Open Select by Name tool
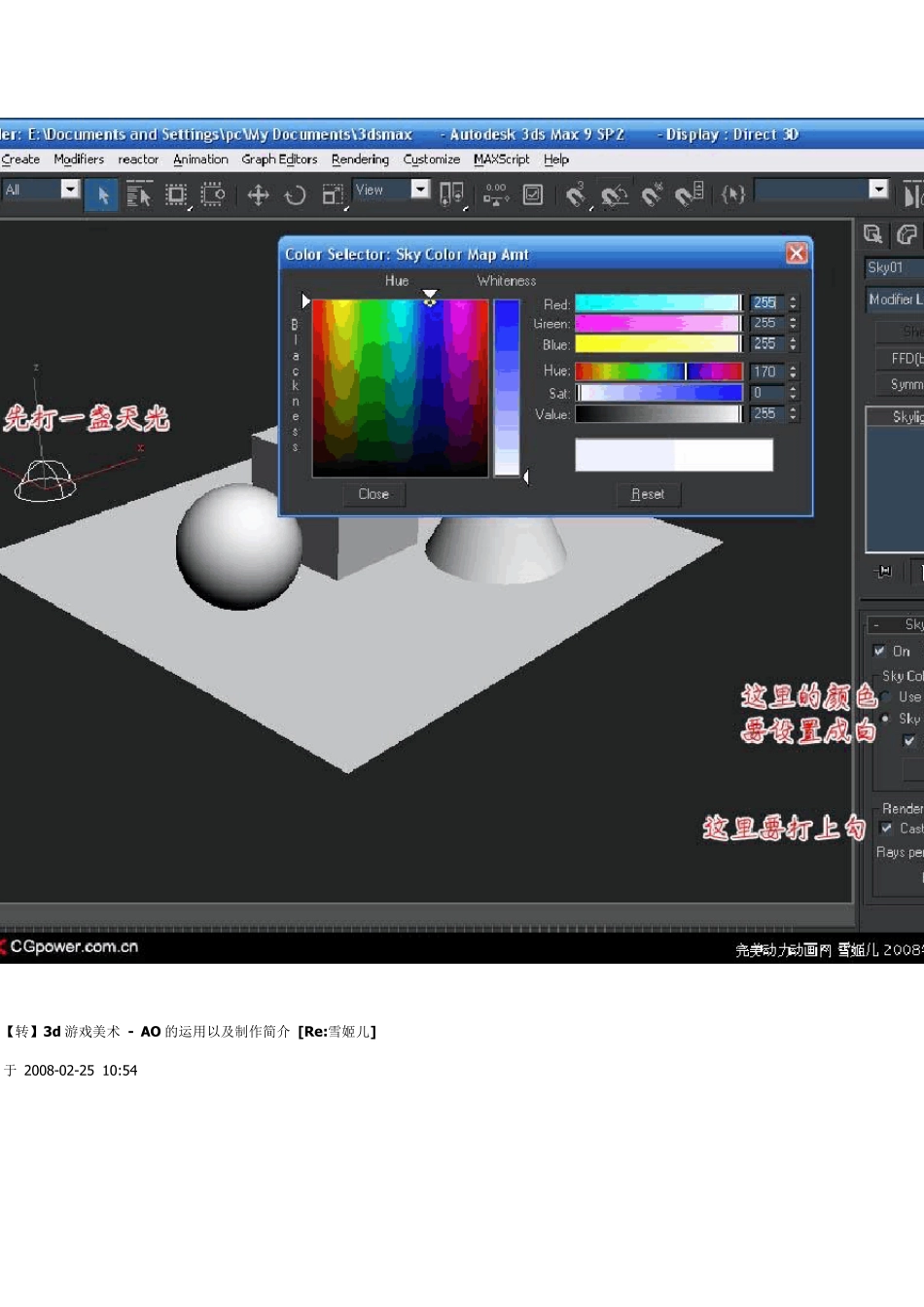The image size is (924, 1307). click(139, 195)
